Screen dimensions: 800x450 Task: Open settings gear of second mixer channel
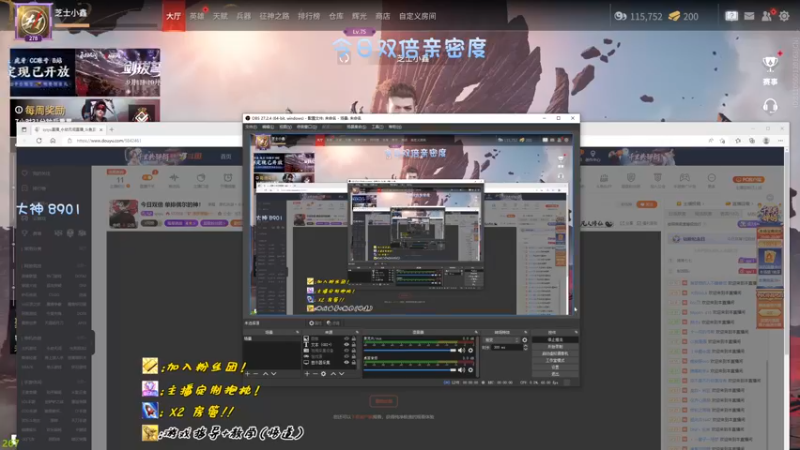pos(470,369)
